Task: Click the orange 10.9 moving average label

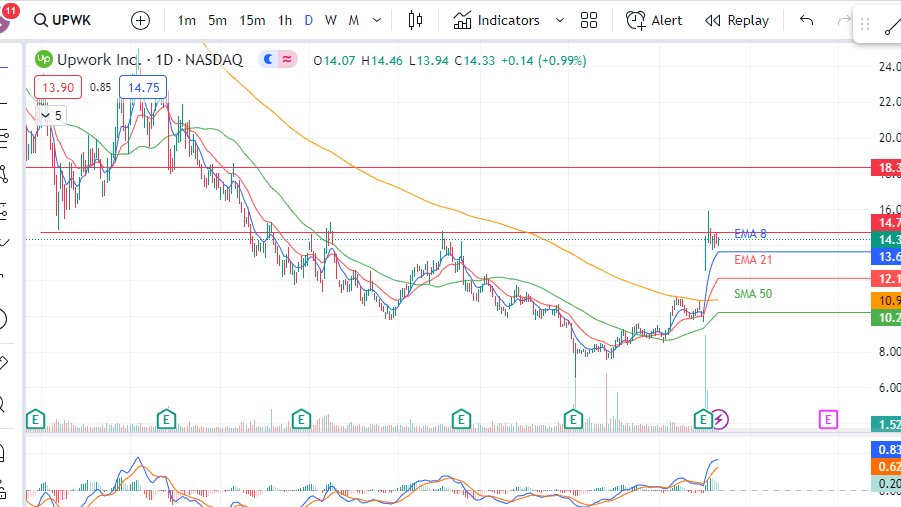Action: click(886, 300)
